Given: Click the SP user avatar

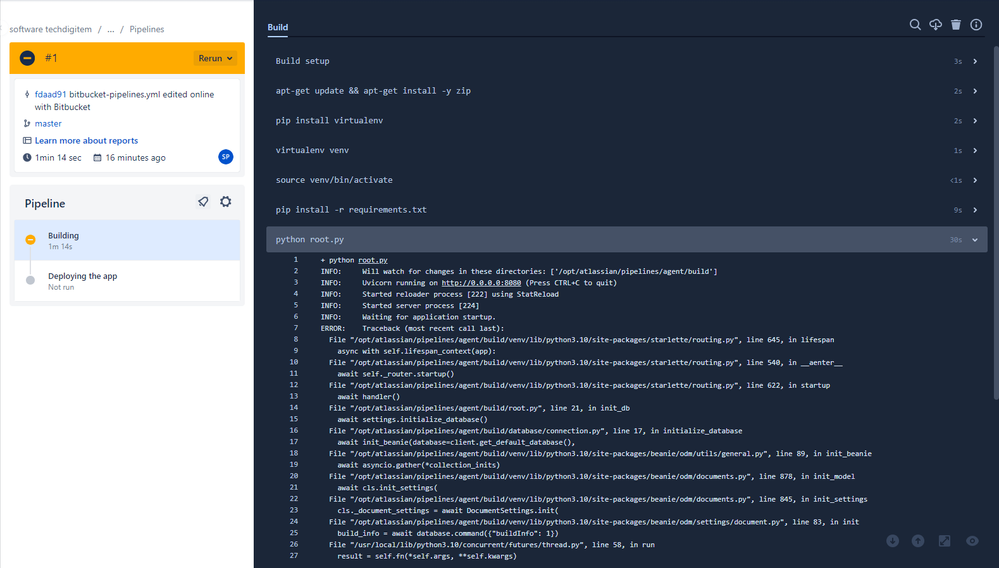Looking at the screenshot, I should 226,157.
